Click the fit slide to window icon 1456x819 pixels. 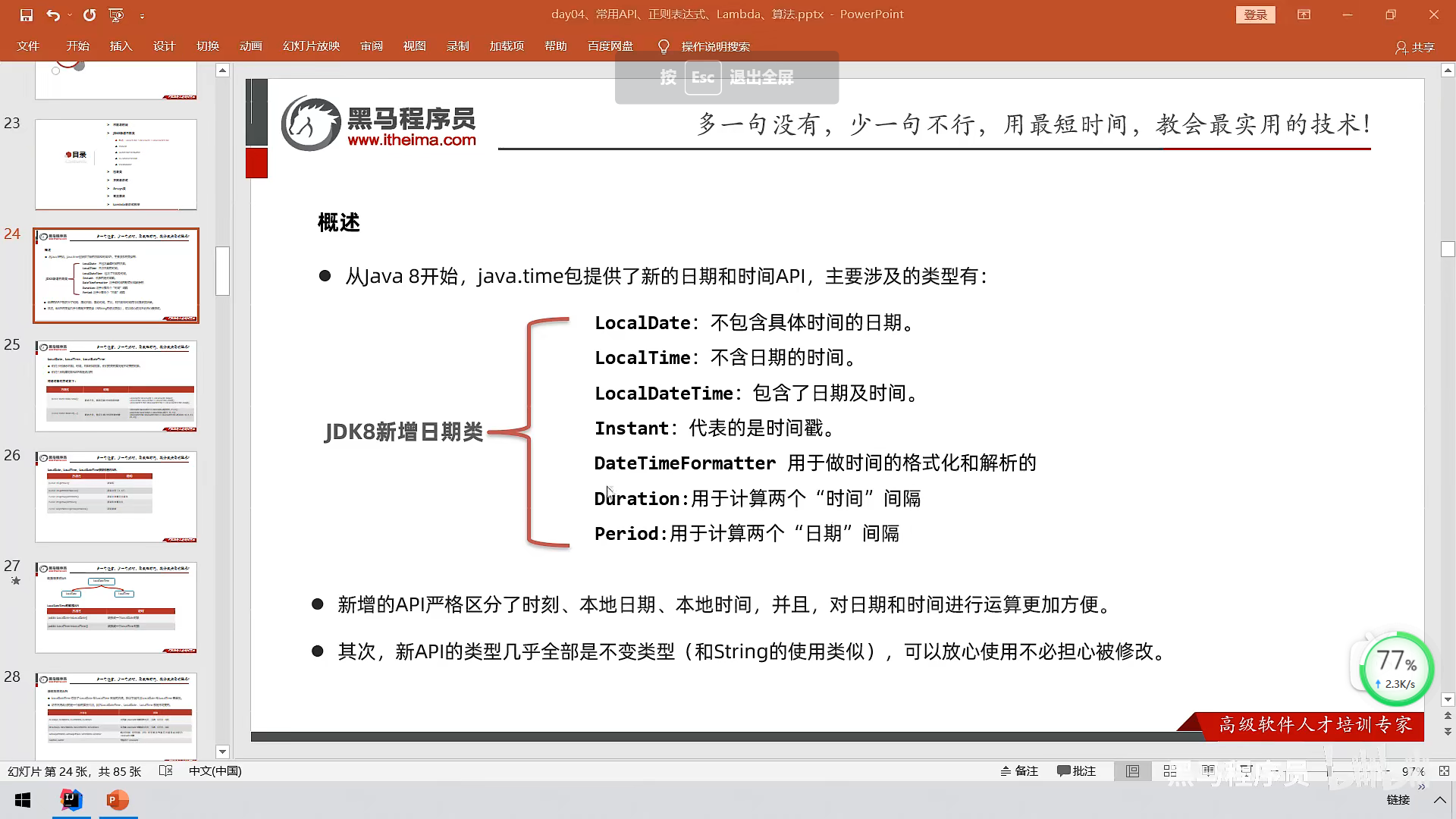click(1444, 771)
